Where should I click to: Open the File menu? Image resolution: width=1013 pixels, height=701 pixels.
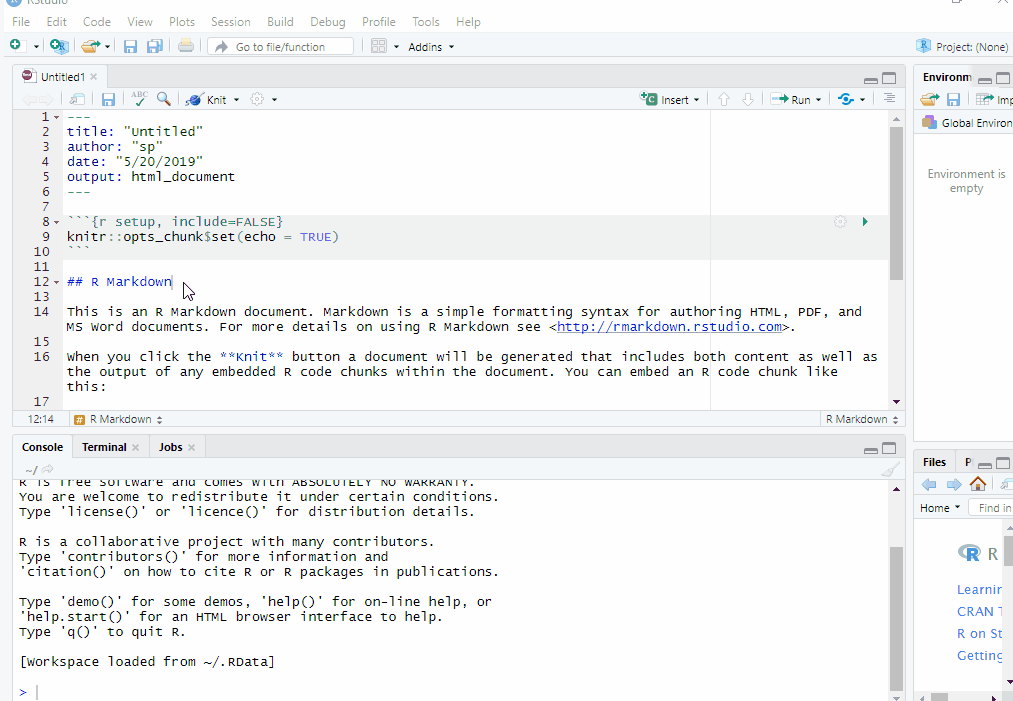coord(21,21)
